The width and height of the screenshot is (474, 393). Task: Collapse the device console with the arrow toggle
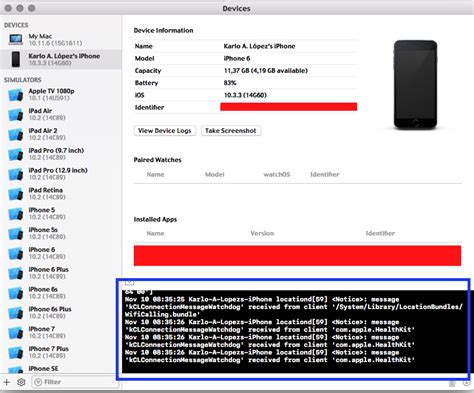coord(129,283)
